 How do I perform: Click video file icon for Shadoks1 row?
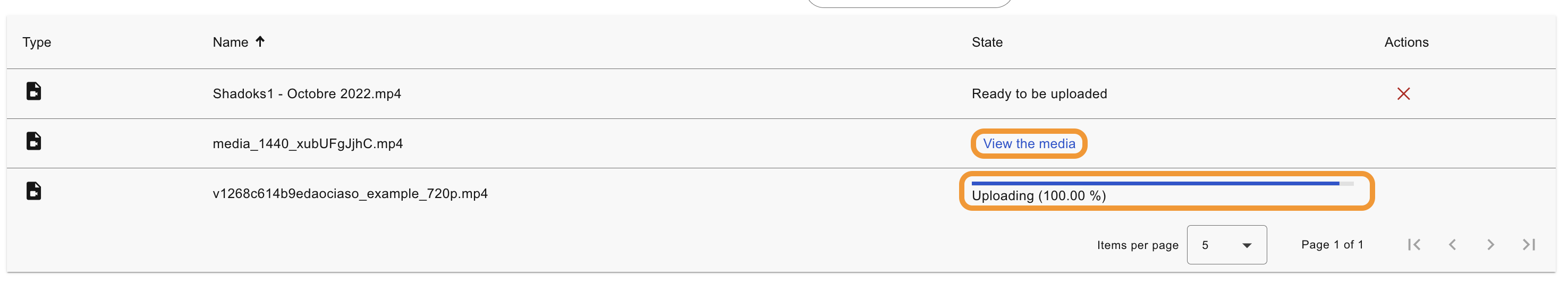pyautogui.click(x=34, y=91)
